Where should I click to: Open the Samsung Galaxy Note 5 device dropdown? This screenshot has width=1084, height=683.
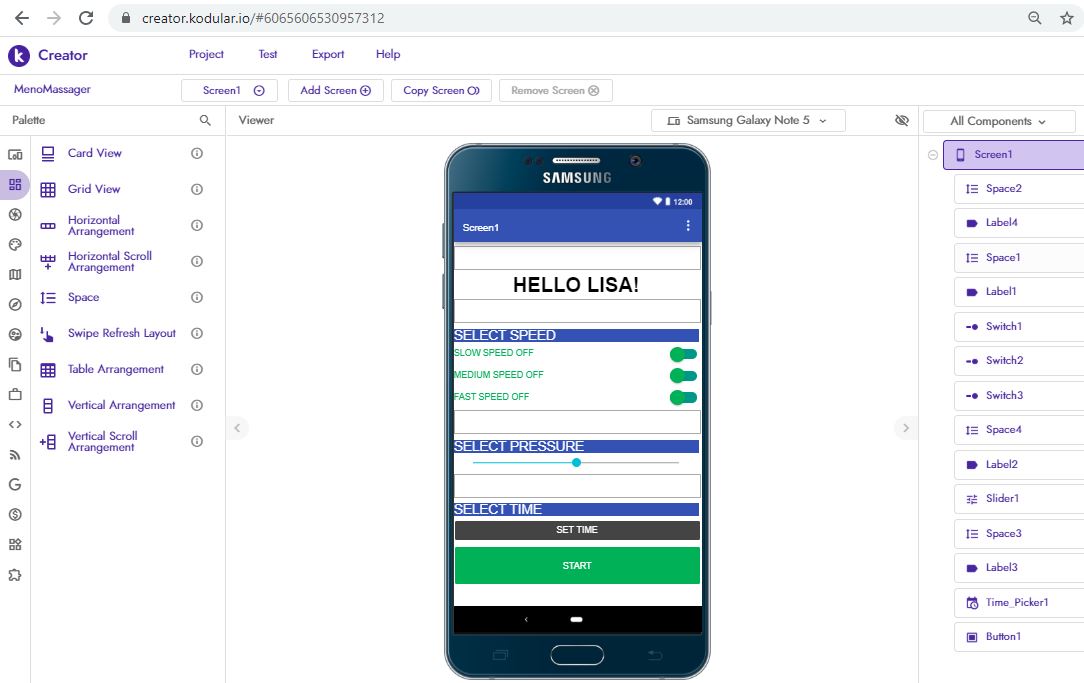[x=748, y=120]
